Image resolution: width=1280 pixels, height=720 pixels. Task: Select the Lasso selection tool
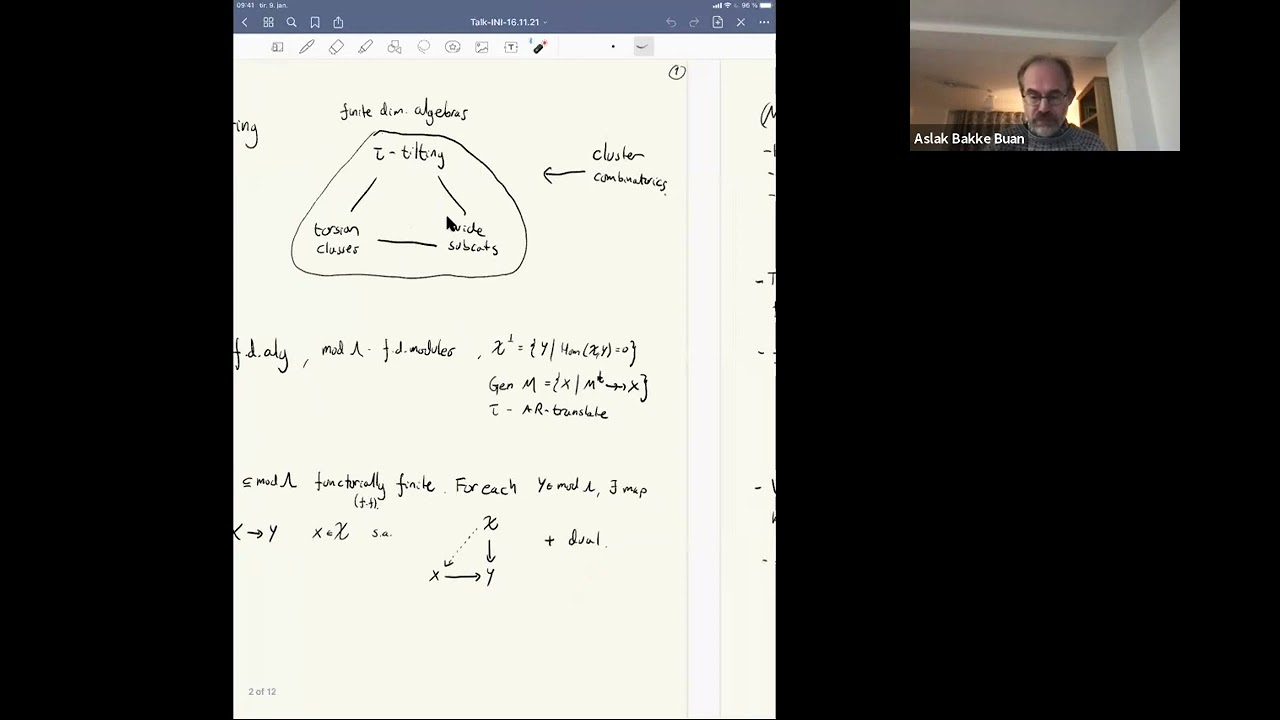(423, 47)
